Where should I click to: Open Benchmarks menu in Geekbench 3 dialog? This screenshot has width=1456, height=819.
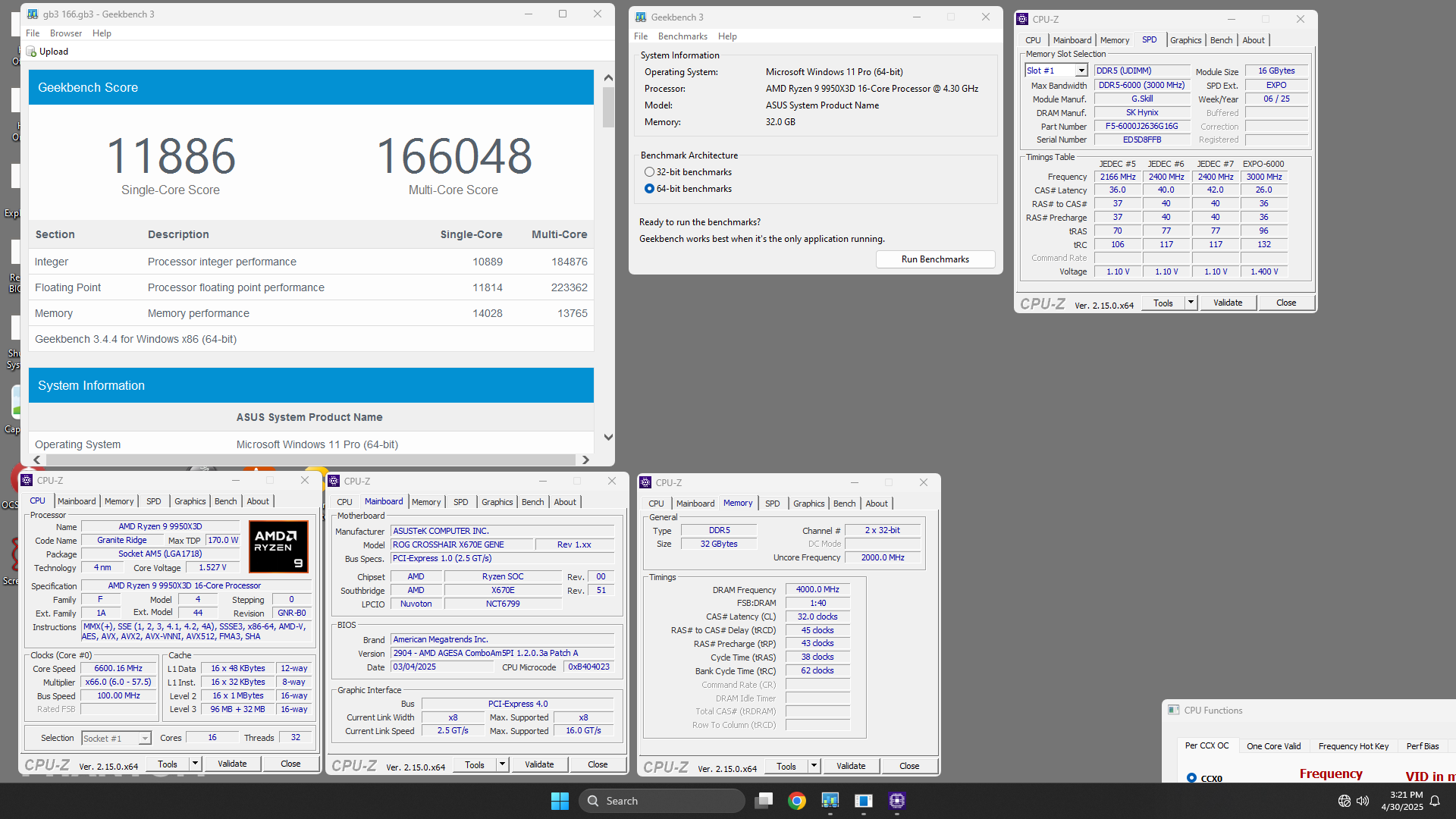point(682,36)
